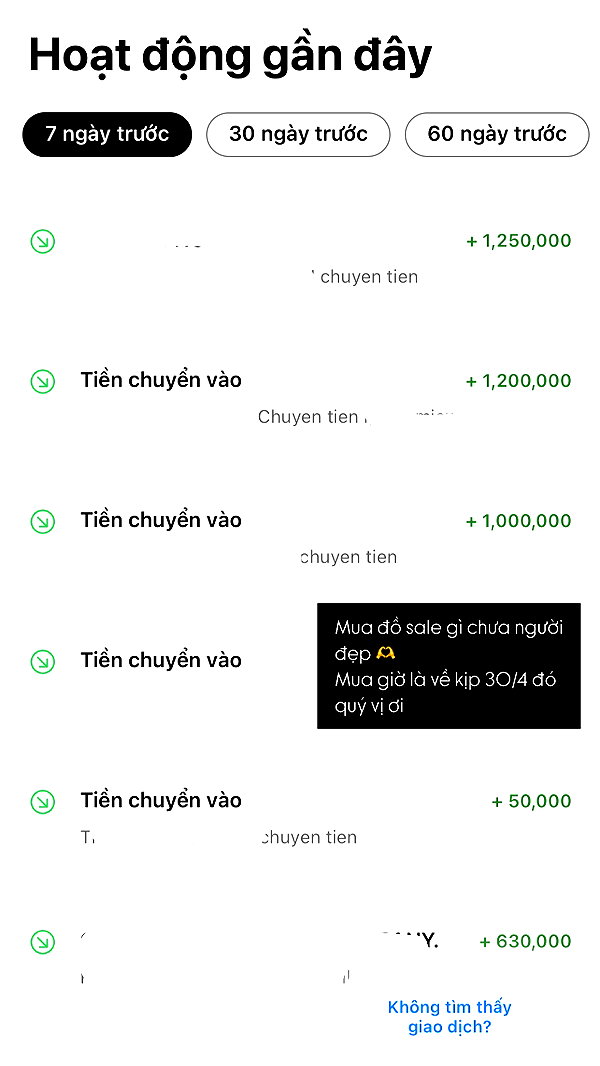
Task: Tap Tiền chuyển vào label beside black overlay
Action: [161, 660]
